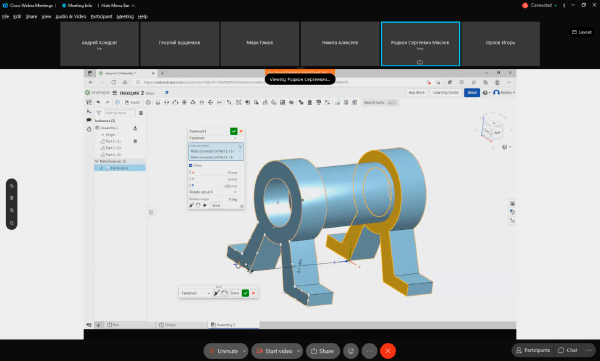Open the Share menu in menu bar
Image resolution: width=600 pixels, height=361 pixels.
[31, 16]
